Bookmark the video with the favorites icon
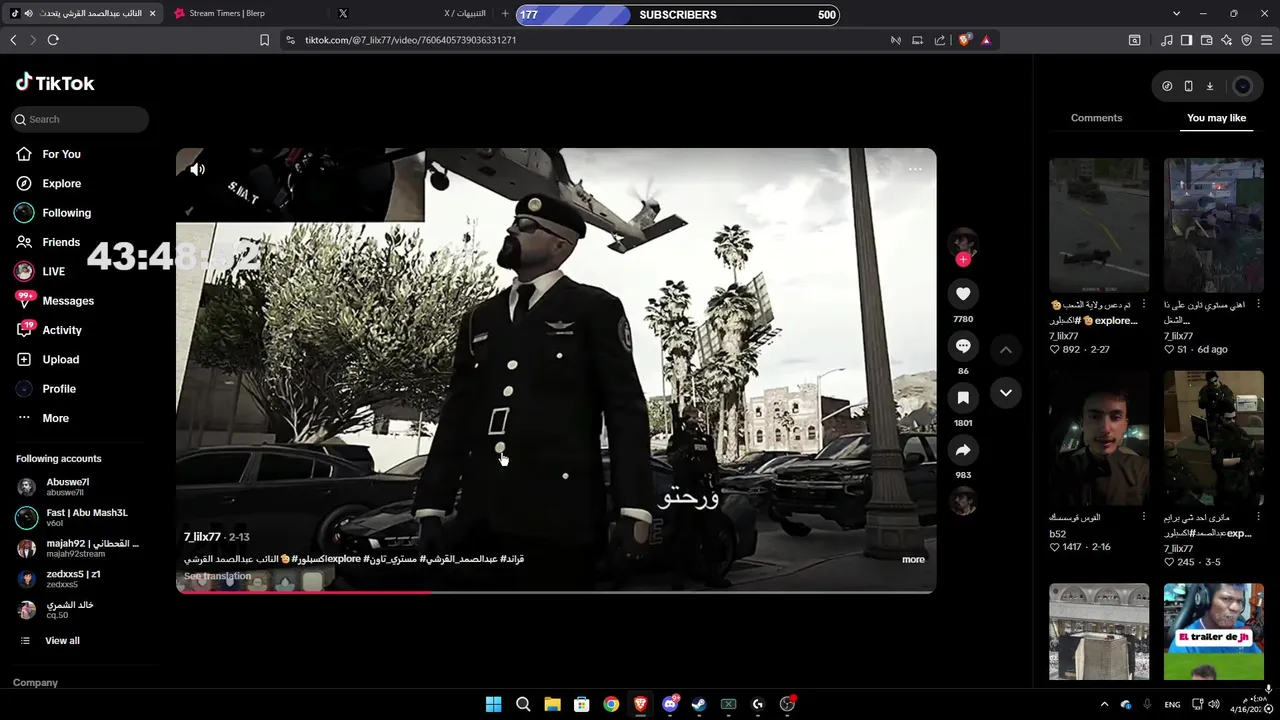The width and height of the screenshot is (1280, 720). [963, 398]
